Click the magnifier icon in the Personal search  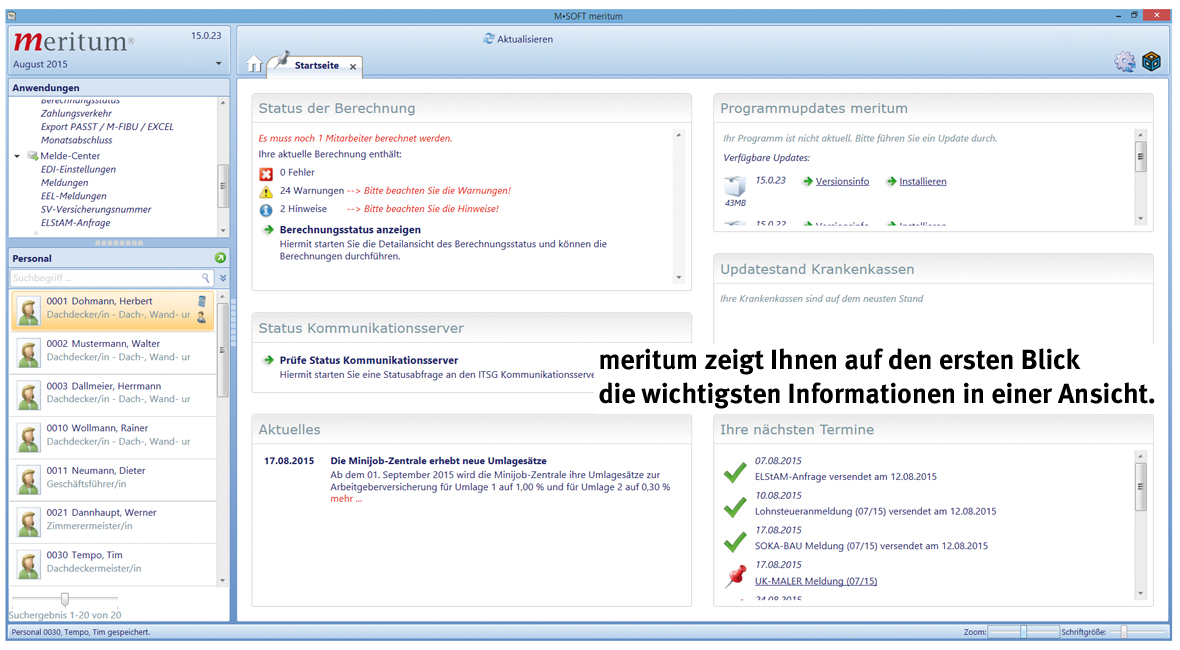point(207,278)
